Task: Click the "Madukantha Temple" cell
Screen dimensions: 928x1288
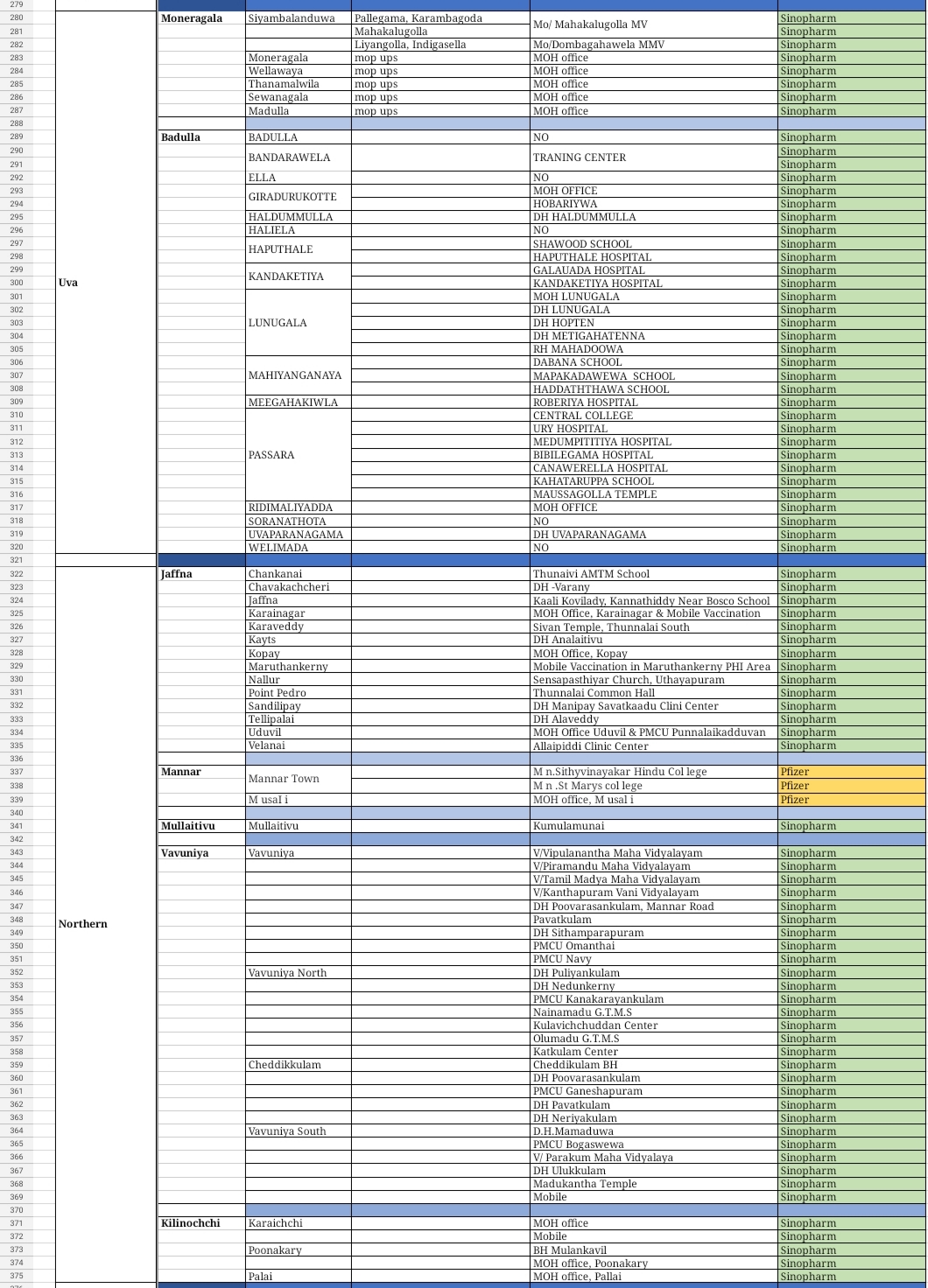Action: 654,1184
